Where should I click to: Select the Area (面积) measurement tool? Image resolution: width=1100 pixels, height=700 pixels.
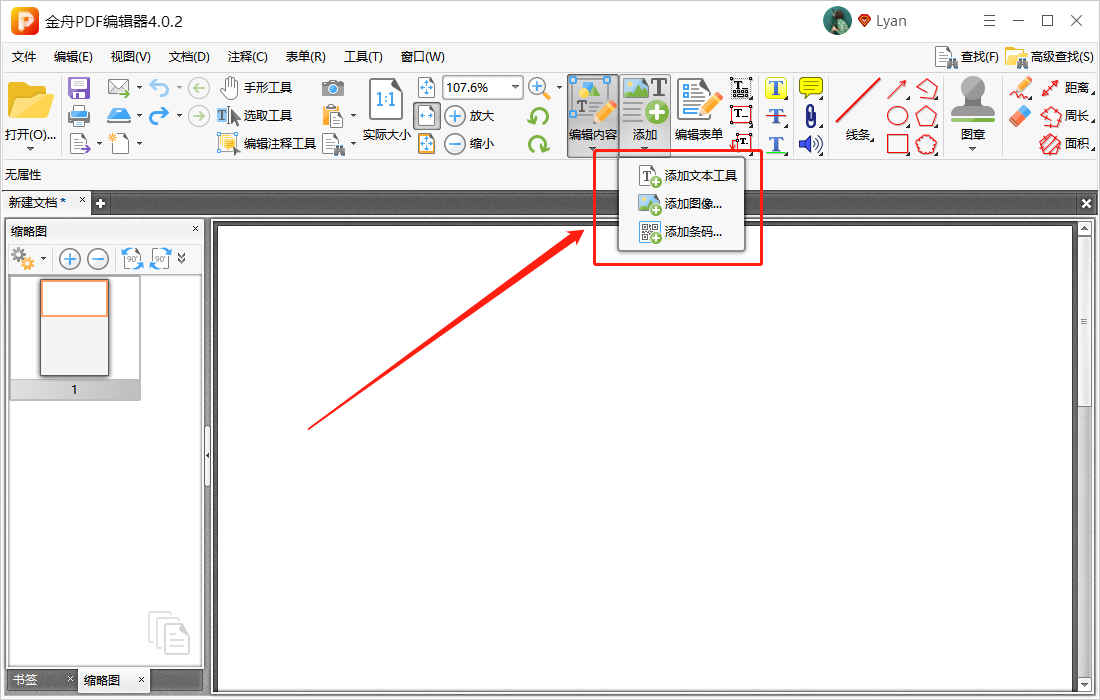(1066, 144)
